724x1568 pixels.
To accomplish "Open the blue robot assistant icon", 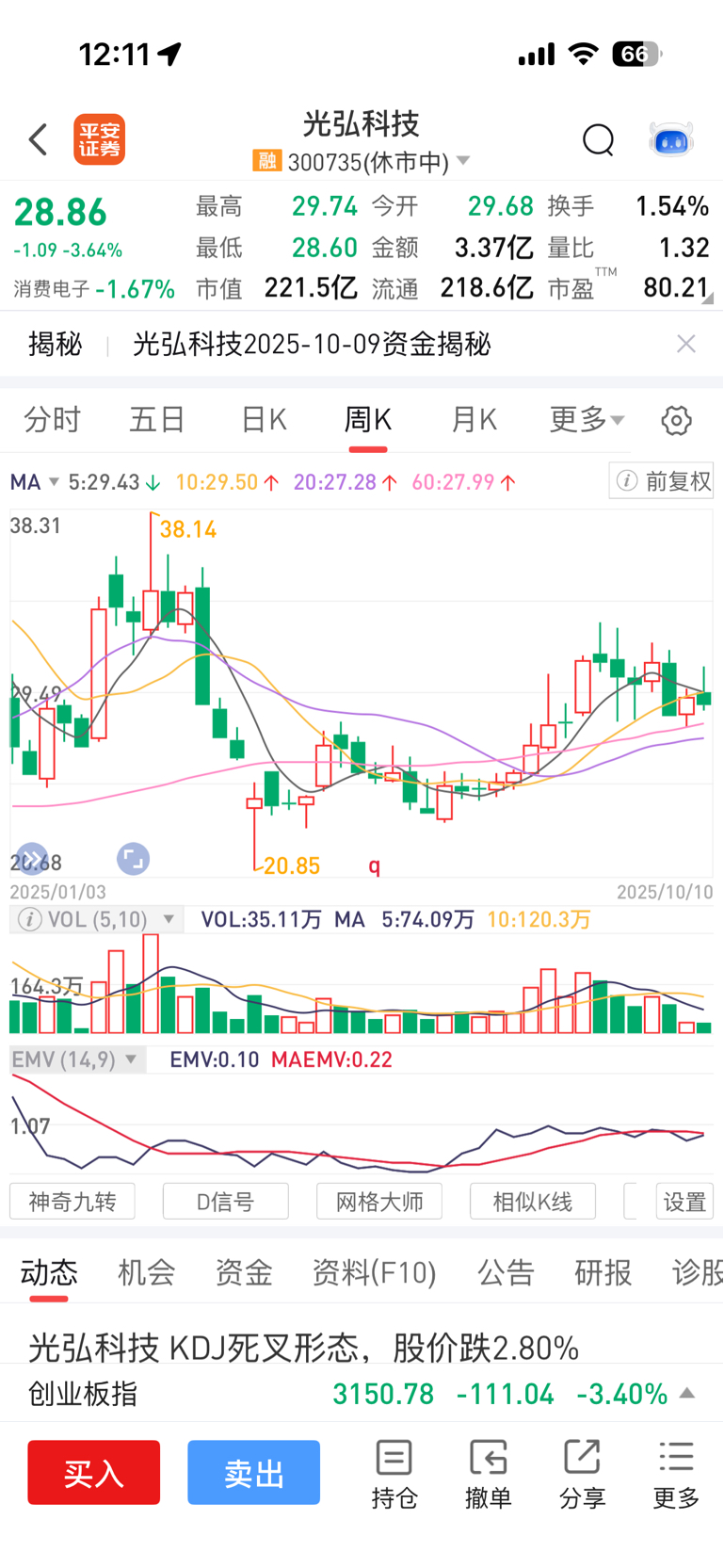I will click(671, 139).
